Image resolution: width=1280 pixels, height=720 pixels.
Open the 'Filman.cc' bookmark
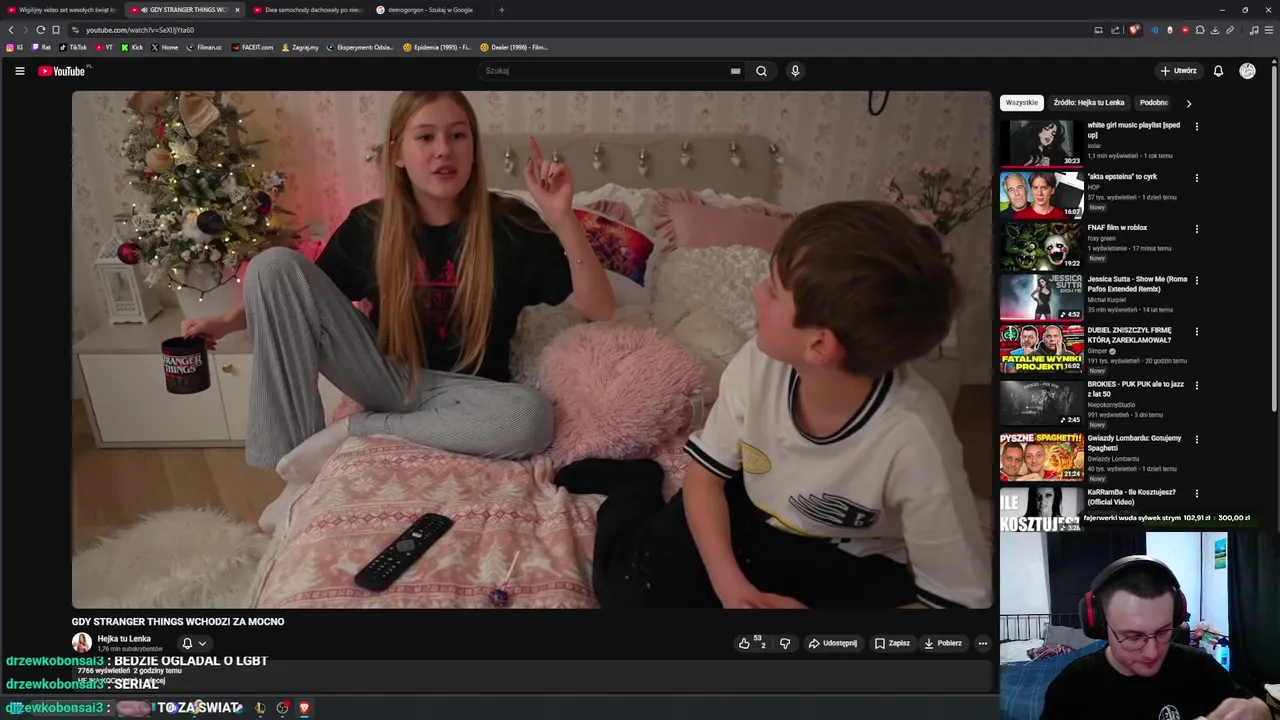click(204, 47)
